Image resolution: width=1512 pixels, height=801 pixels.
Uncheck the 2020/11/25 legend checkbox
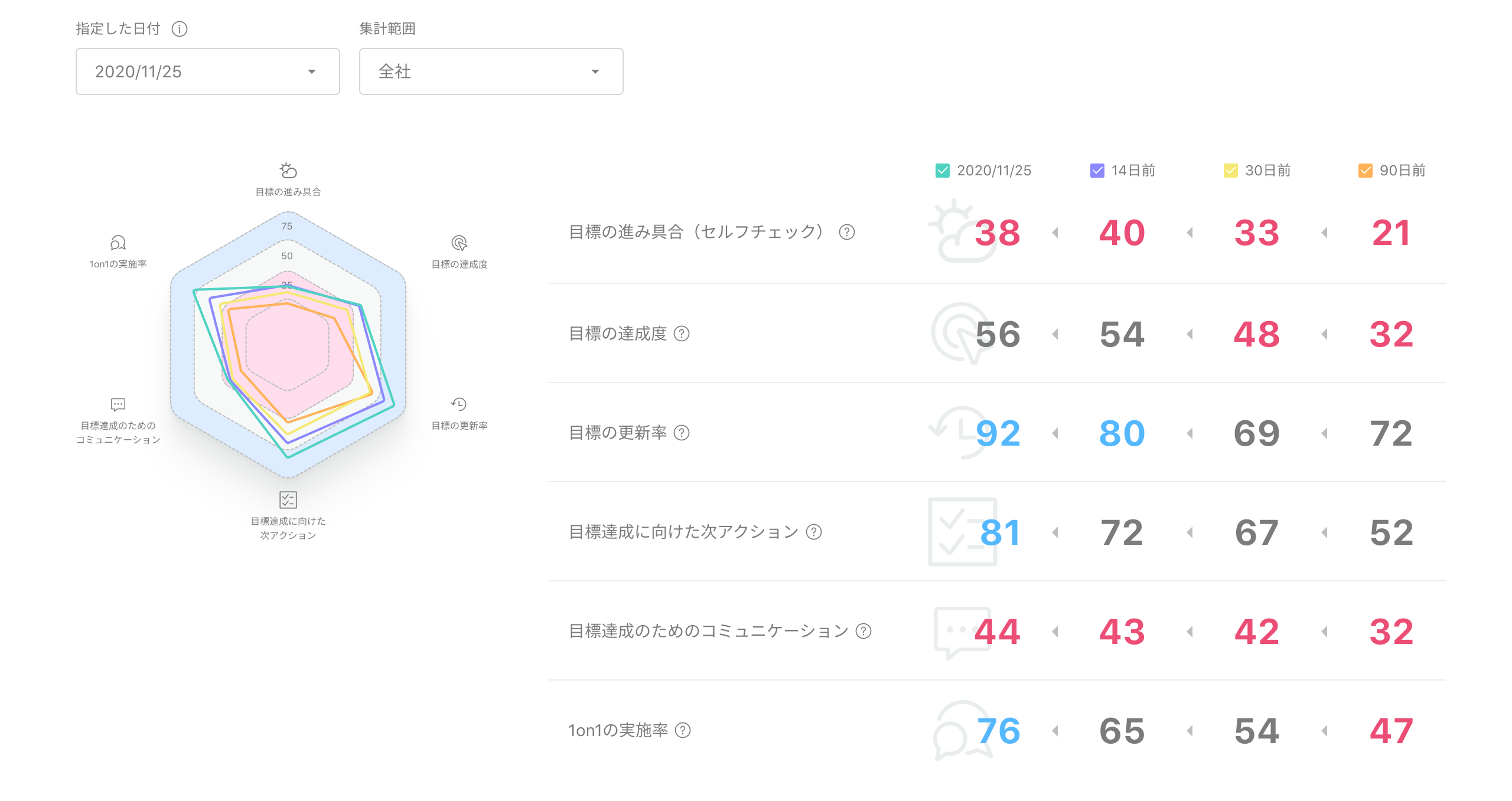tap(943, 171)
